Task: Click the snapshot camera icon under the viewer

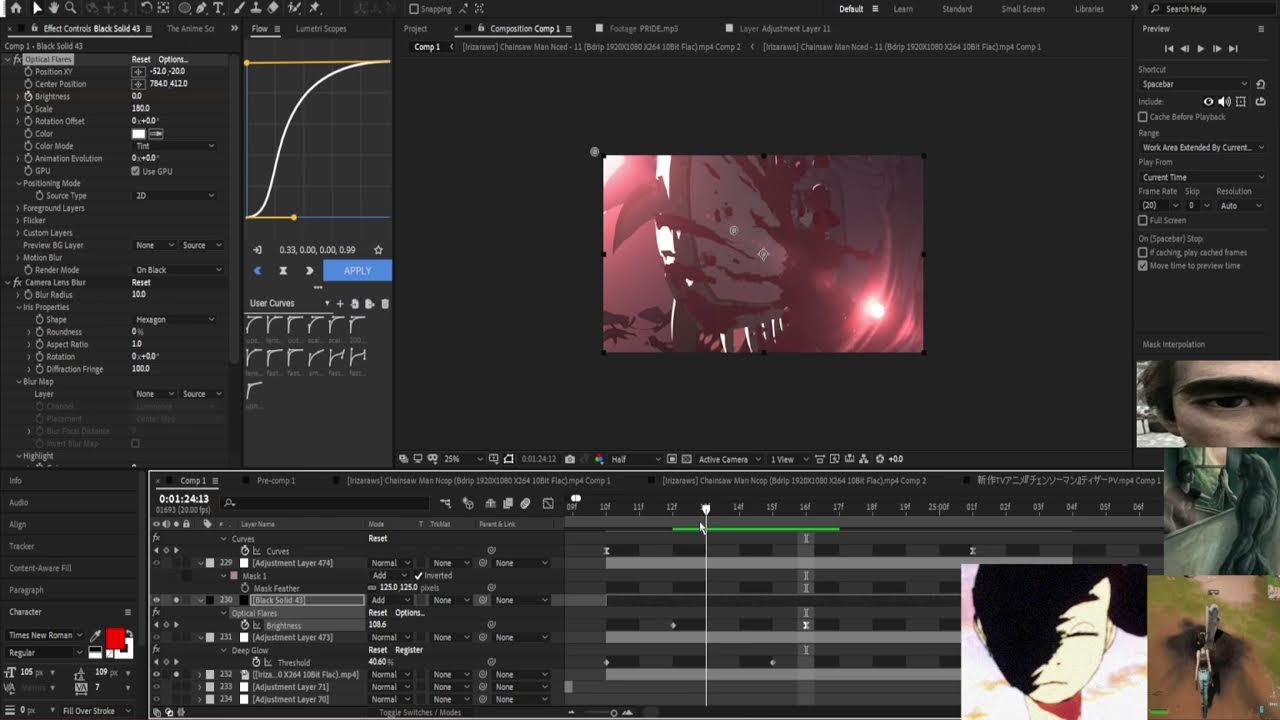Action: (570, 459)
